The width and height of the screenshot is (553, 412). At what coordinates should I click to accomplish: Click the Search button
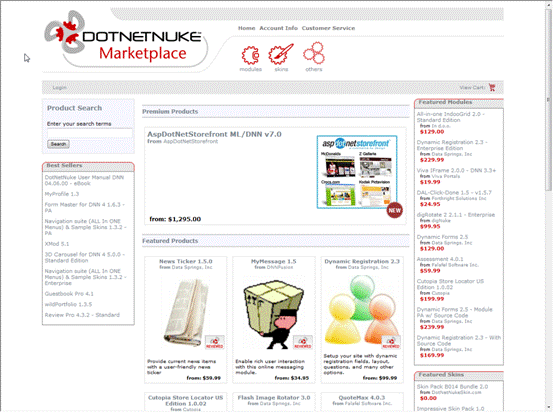point(58,144)
